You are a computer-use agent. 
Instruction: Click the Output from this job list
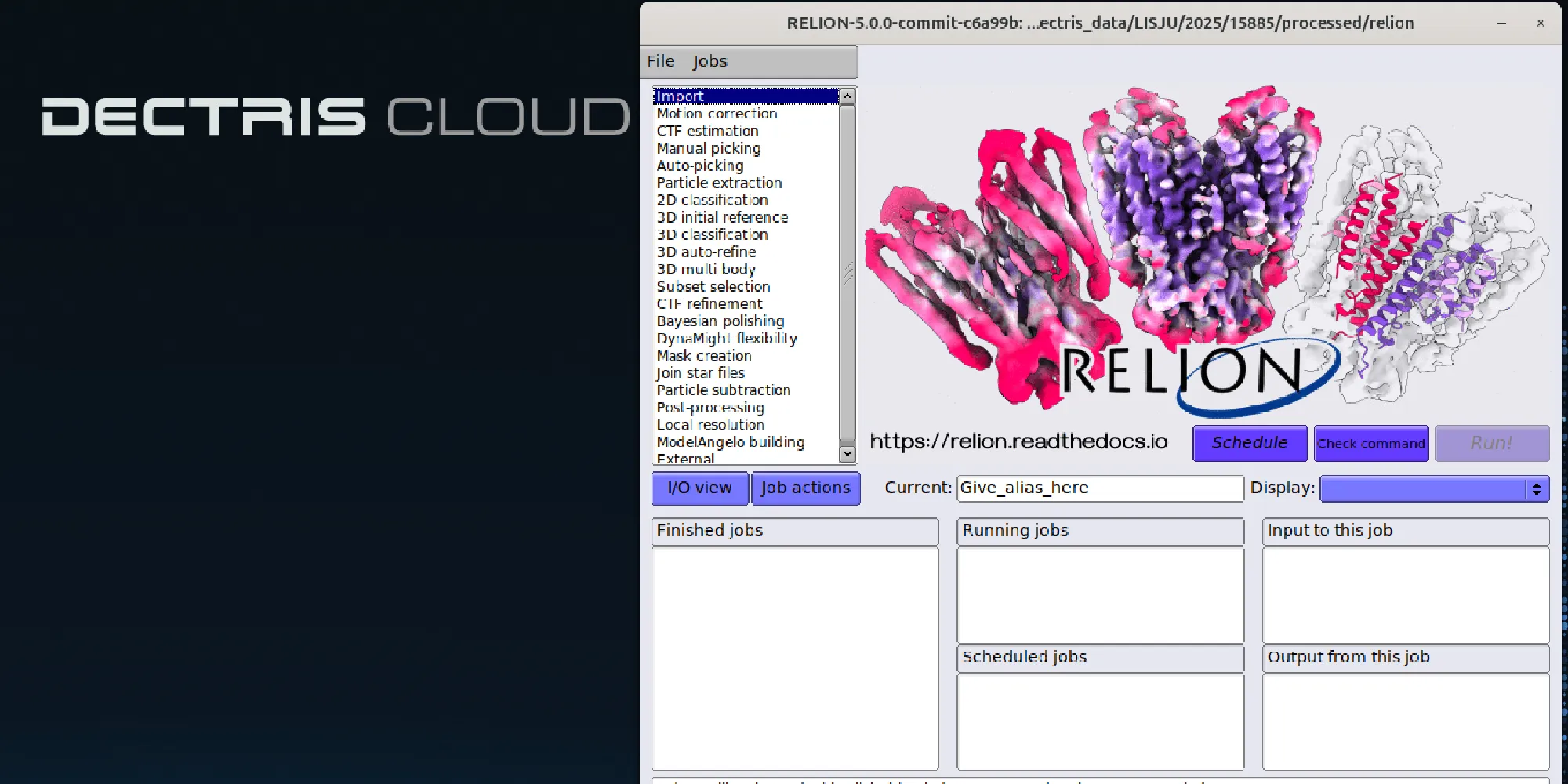1406,721
